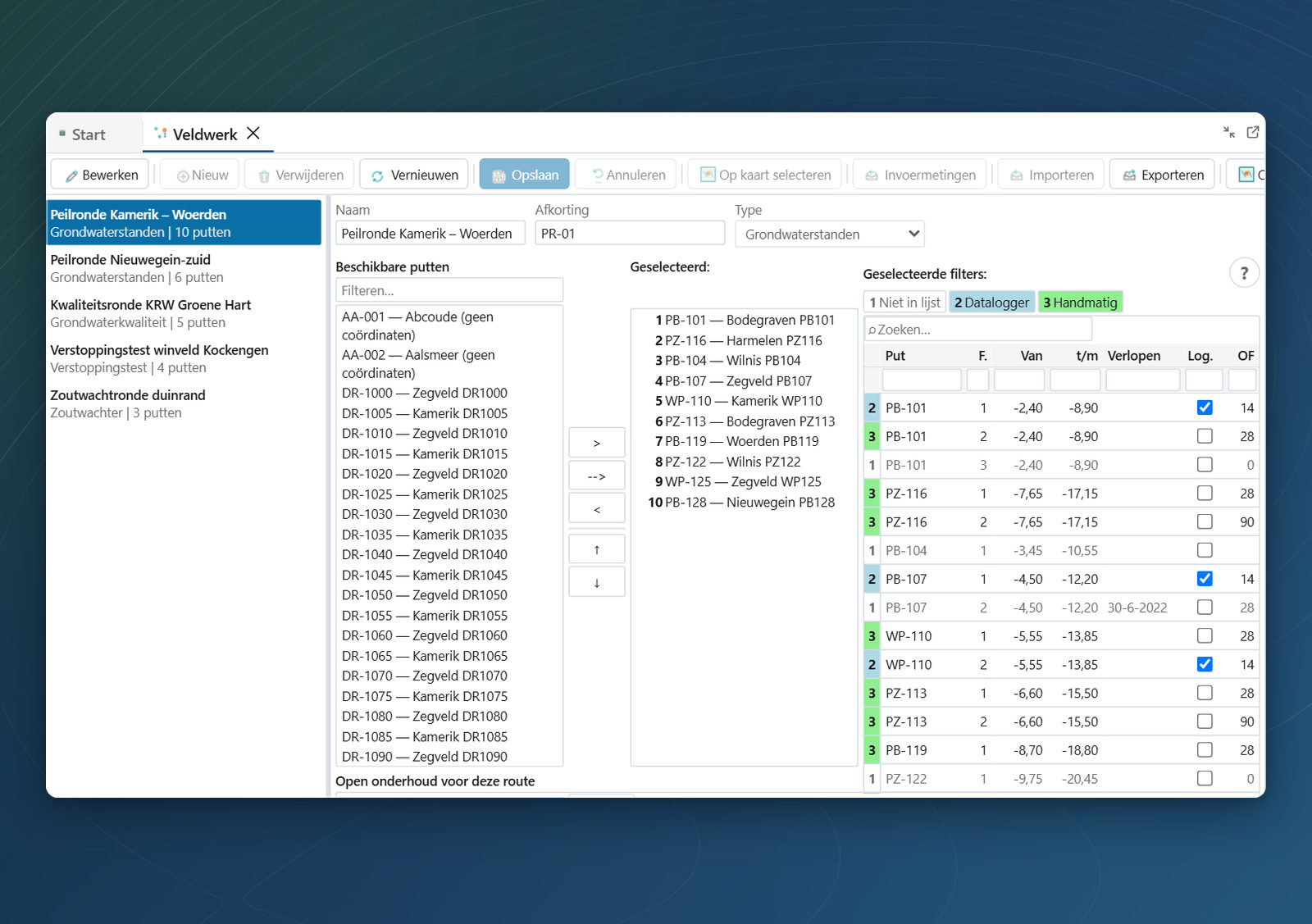This screenshot has width=1312, height=924.
Task: Select AA-001 — Abcoude in available list
Action: pos(449,326)
